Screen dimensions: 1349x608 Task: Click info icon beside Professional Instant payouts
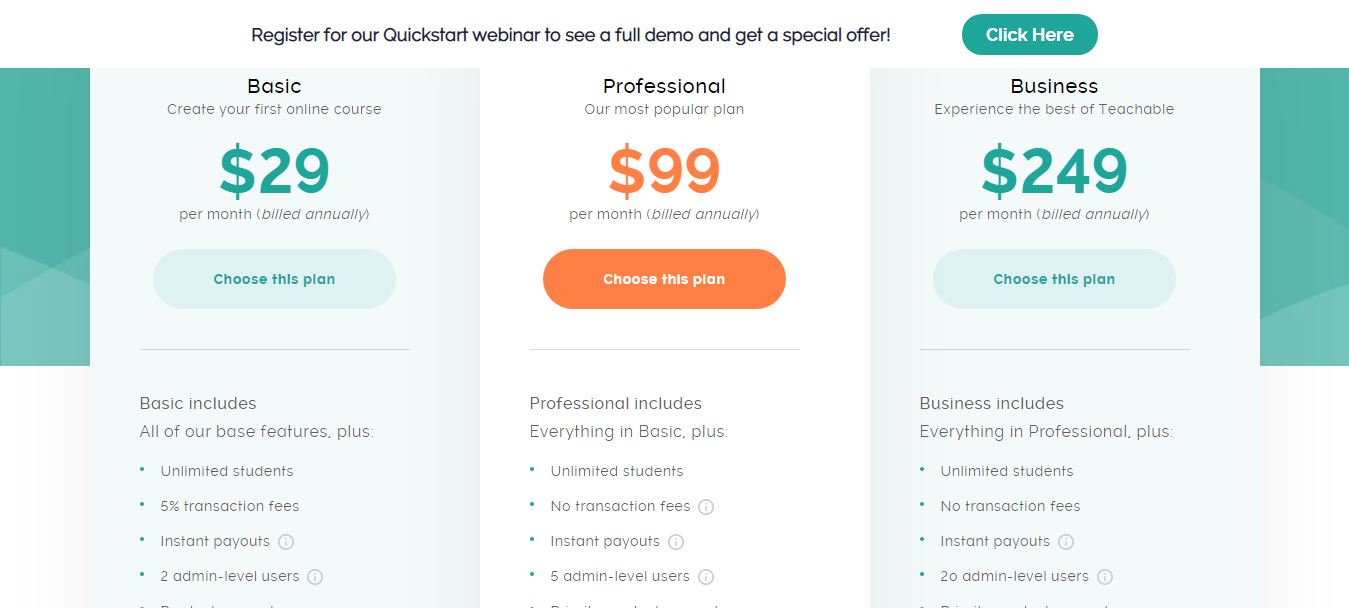[676, 542]
